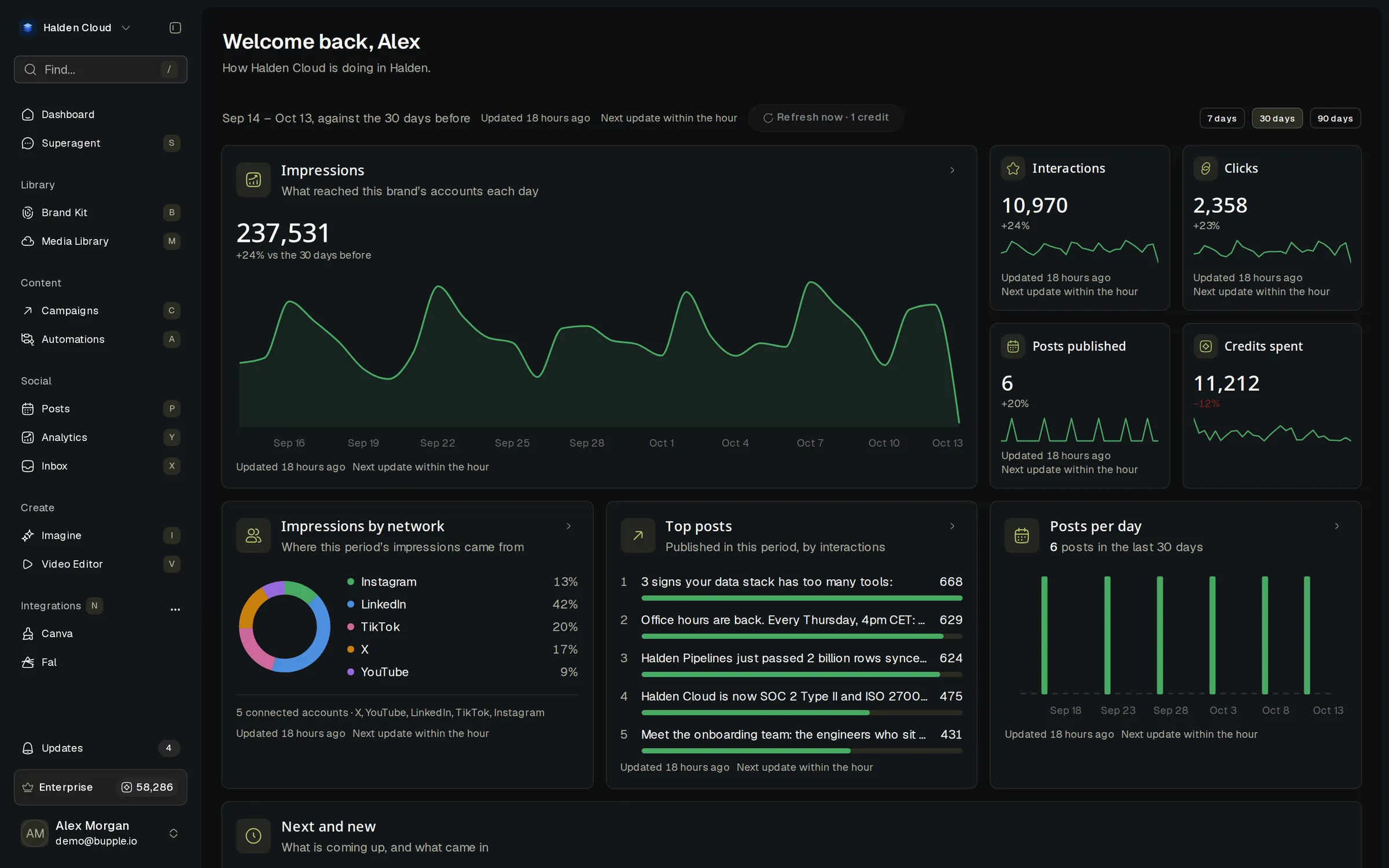Click the Analytics chart icon in sidebar
Image resolution: width=1389 pixels, height=868 pixels.
tap(28, 437)
